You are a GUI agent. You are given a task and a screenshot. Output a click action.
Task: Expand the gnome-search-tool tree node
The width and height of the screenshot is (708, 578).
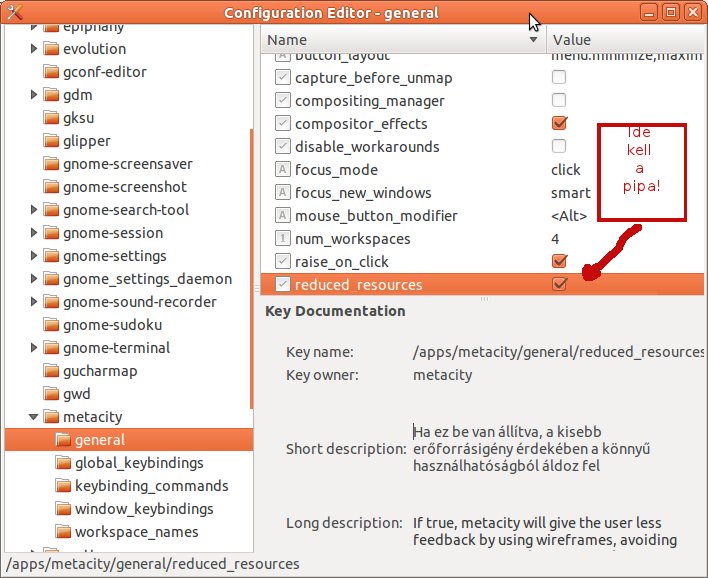click(33, 210)
